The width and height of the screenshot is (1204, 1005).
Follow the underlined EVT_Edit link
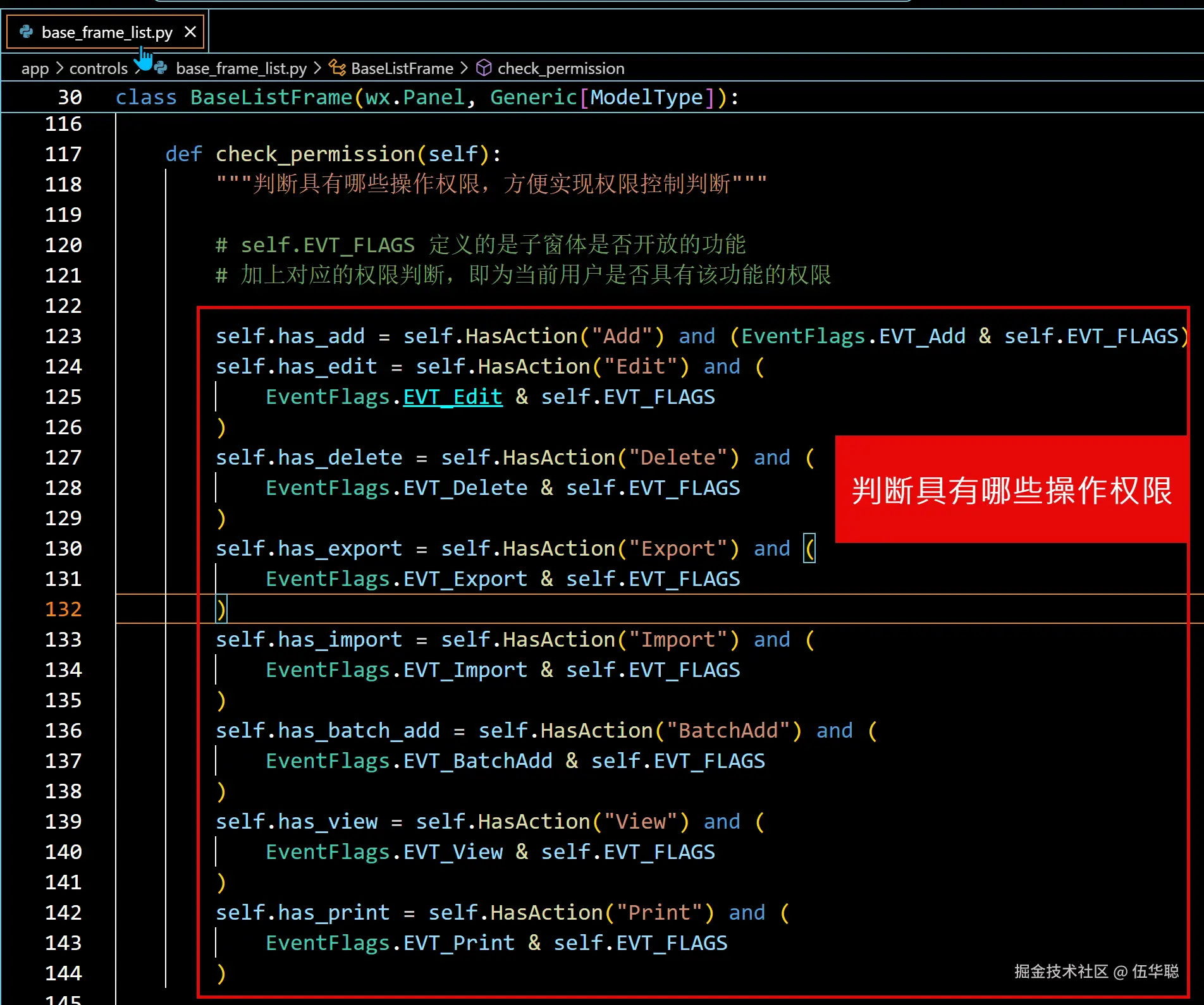point(453,397)
